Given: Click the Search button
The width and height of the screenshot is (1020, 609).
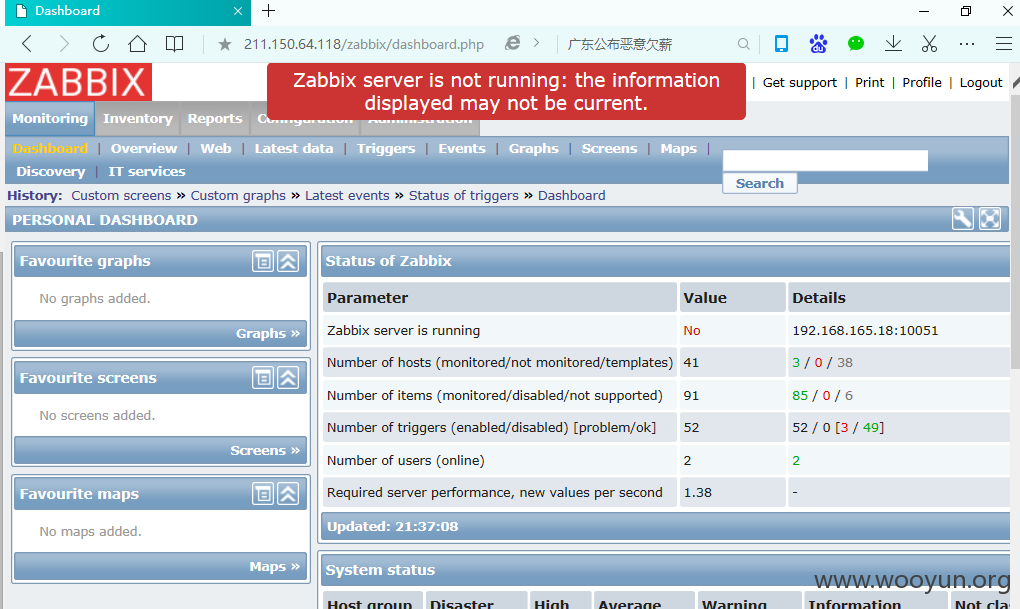Looking at the screenshot, I should (x=760, y=183).
